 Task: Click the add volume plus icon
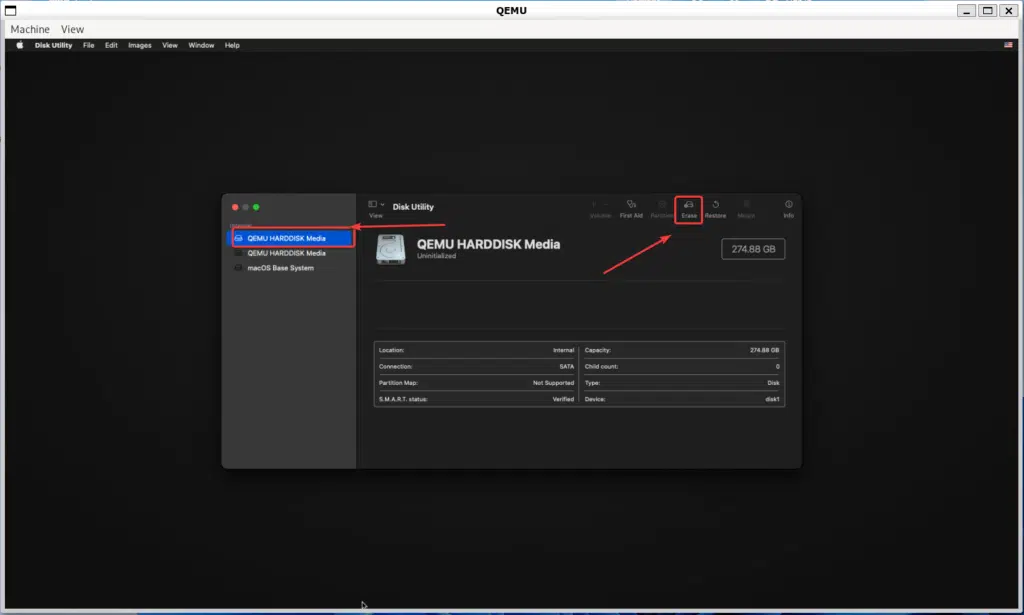coord(594,205)
